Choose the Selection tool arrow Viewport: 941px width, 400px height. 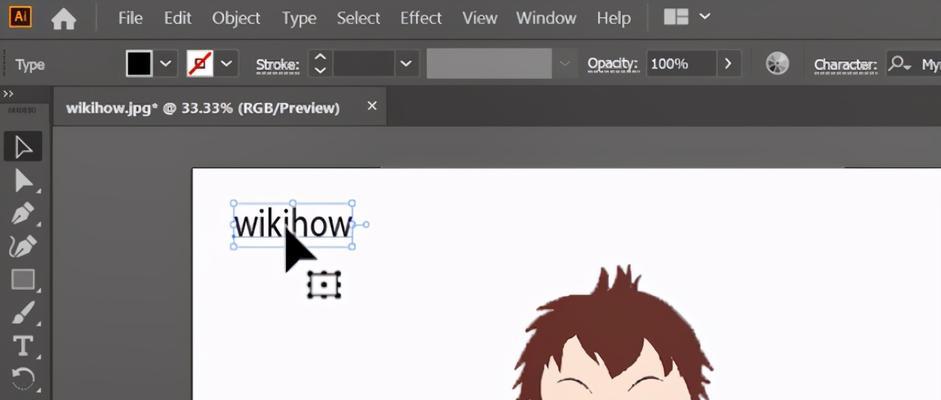pos(23,147)
